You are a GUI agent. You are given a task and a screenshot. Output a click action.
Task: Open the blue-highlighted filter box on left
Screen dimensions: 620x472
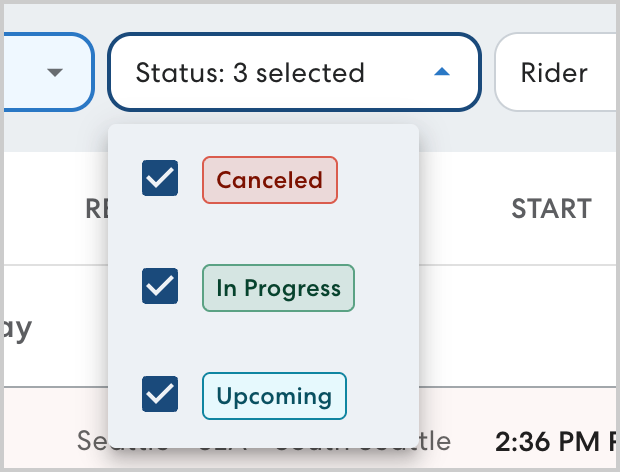click(x=30, y=73)
